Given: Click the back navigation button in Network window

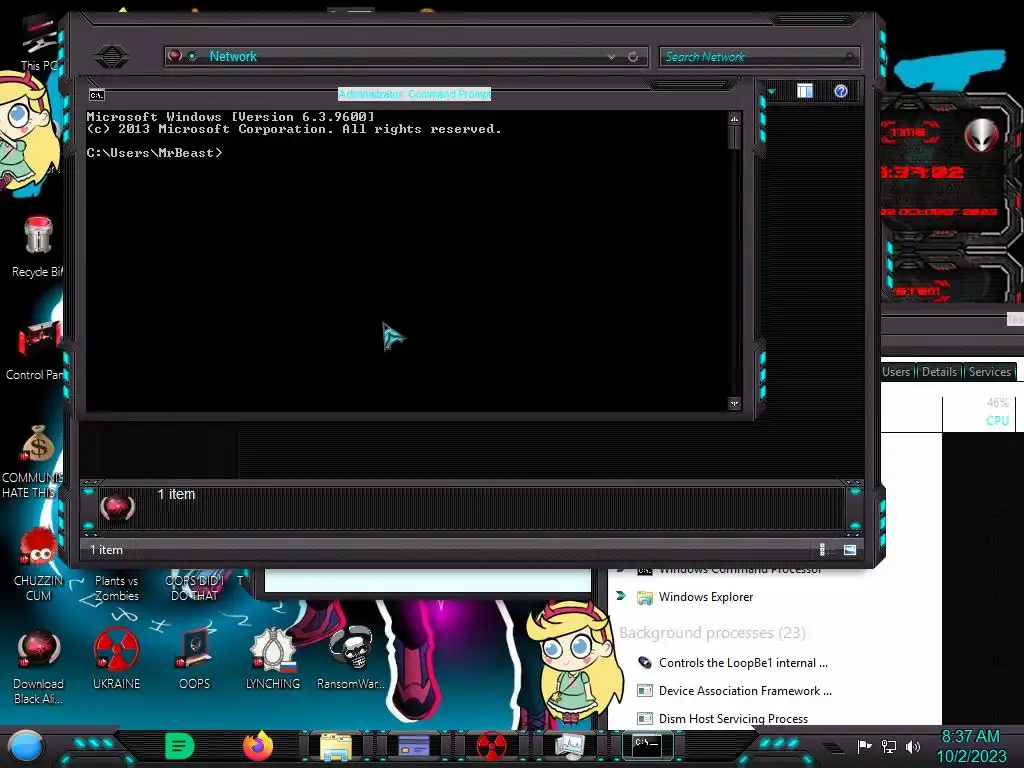Looking at the screenshot, I should (x=112, y=56).
